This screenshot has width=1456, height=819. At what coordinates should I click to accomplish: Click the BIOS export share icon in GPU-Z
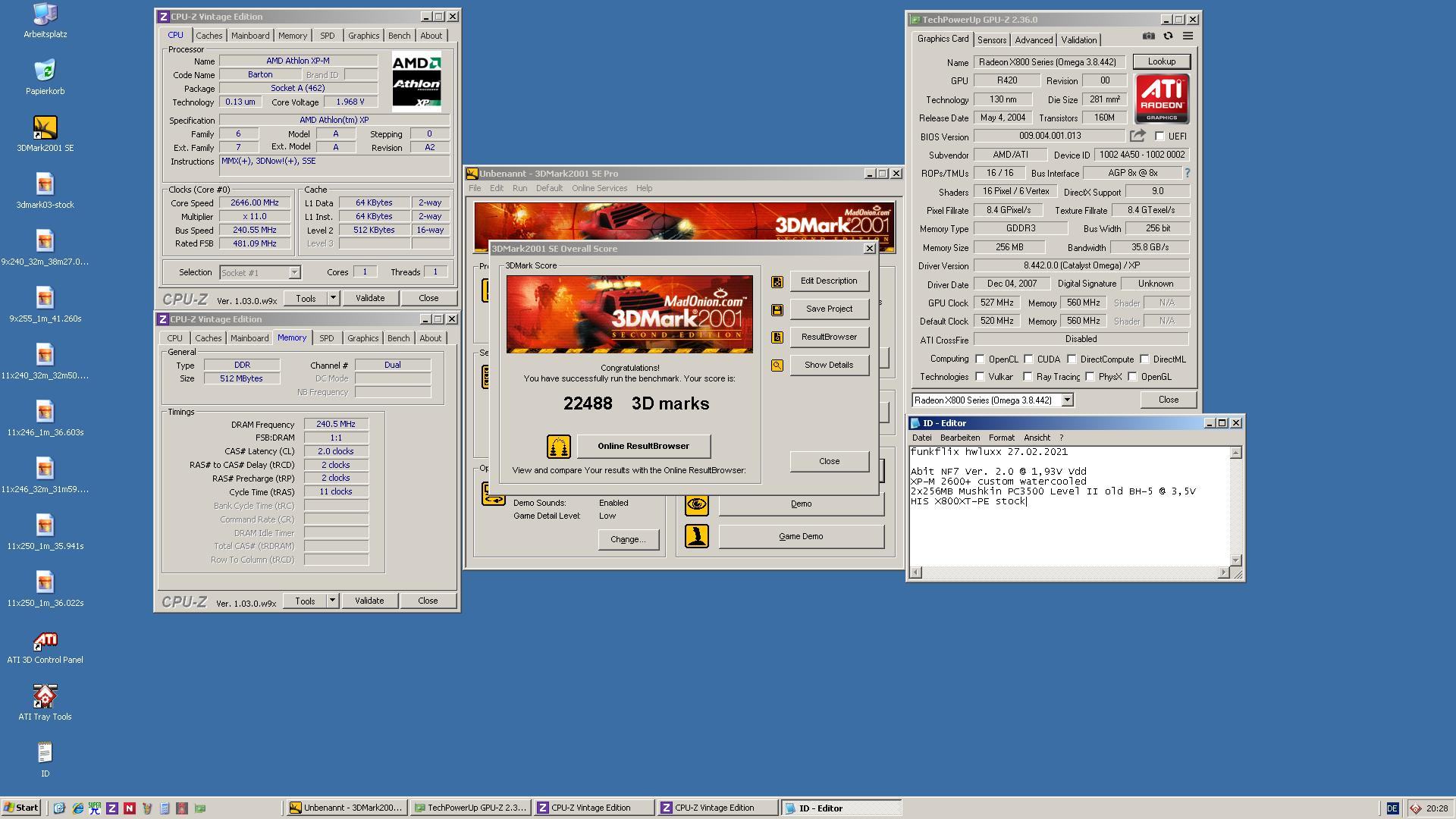(x=1137, y=136)
